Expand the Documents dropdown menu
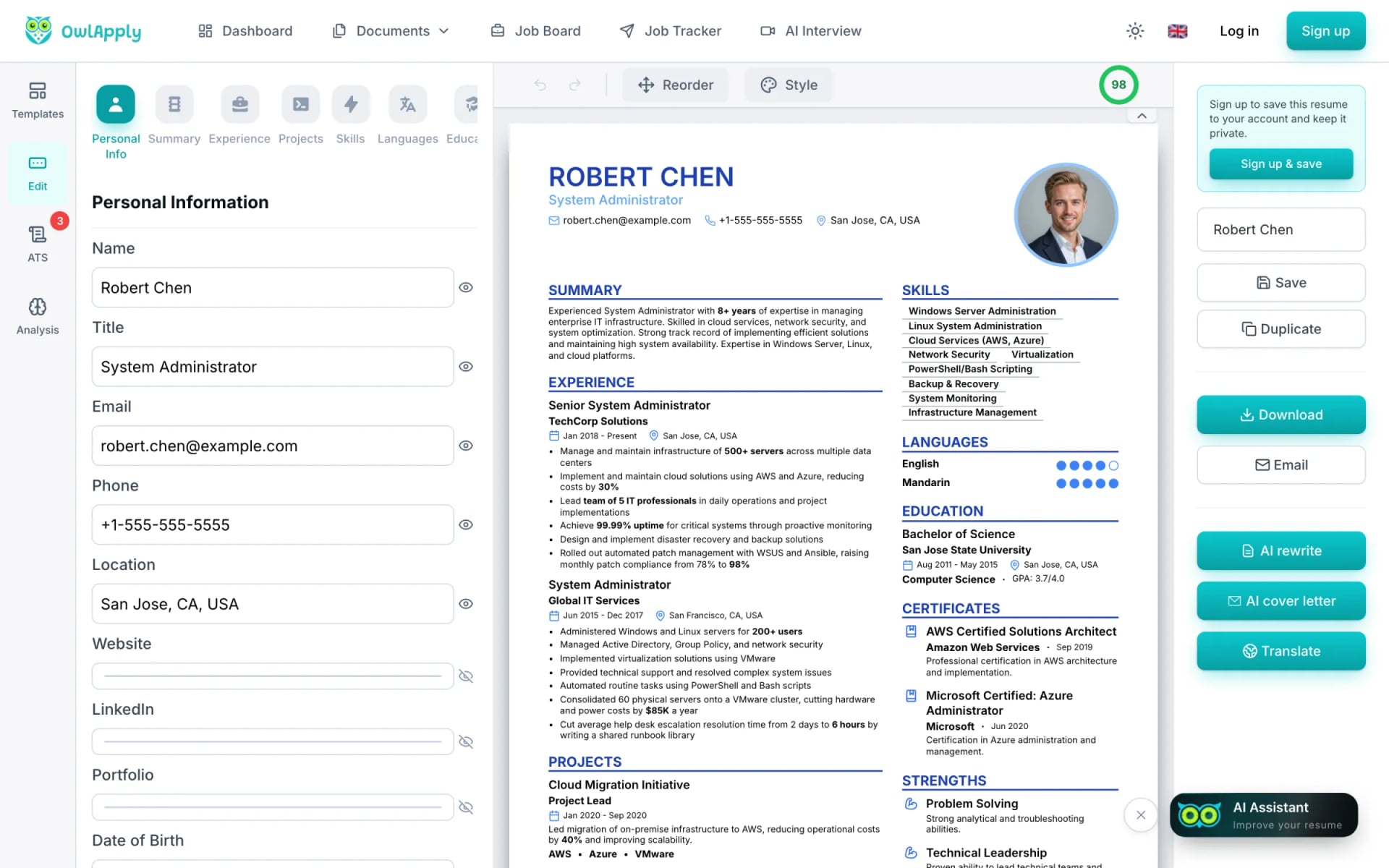Image resolution: width=1389 pixels, height=868 pixels. coord(391,31)
